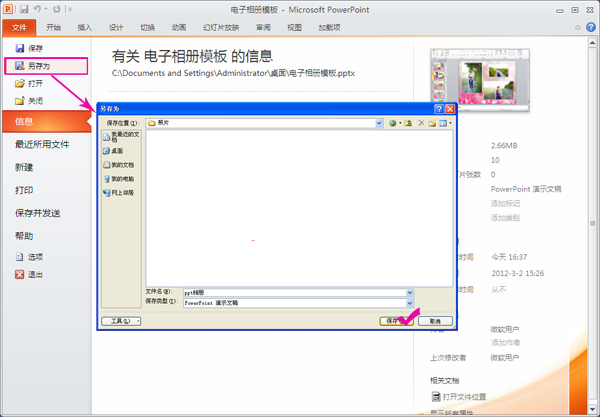Click the 打开文件位置 link
Screen dimensions: 600x417
click(464, 397)
